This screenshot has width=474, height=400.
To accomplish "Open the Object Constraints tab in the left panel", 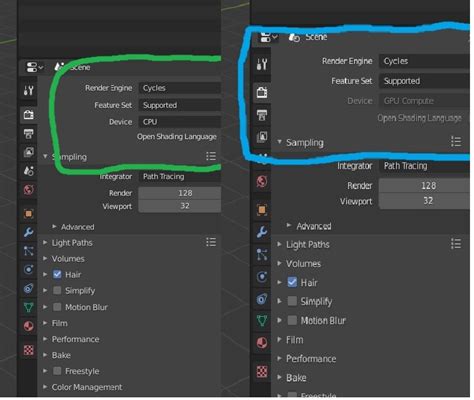I will tap(28, 288).
